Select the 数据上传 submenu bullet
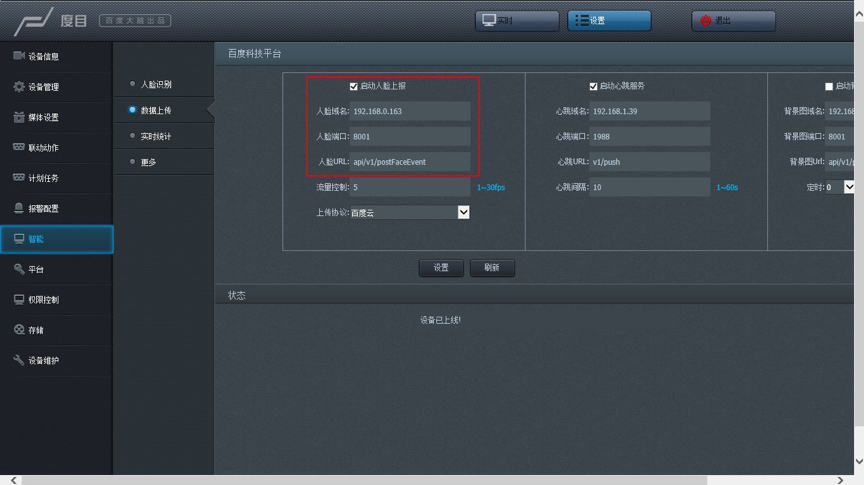Image resolution: width=864 pixels, height=485 pixels. [x=132, y=110]
